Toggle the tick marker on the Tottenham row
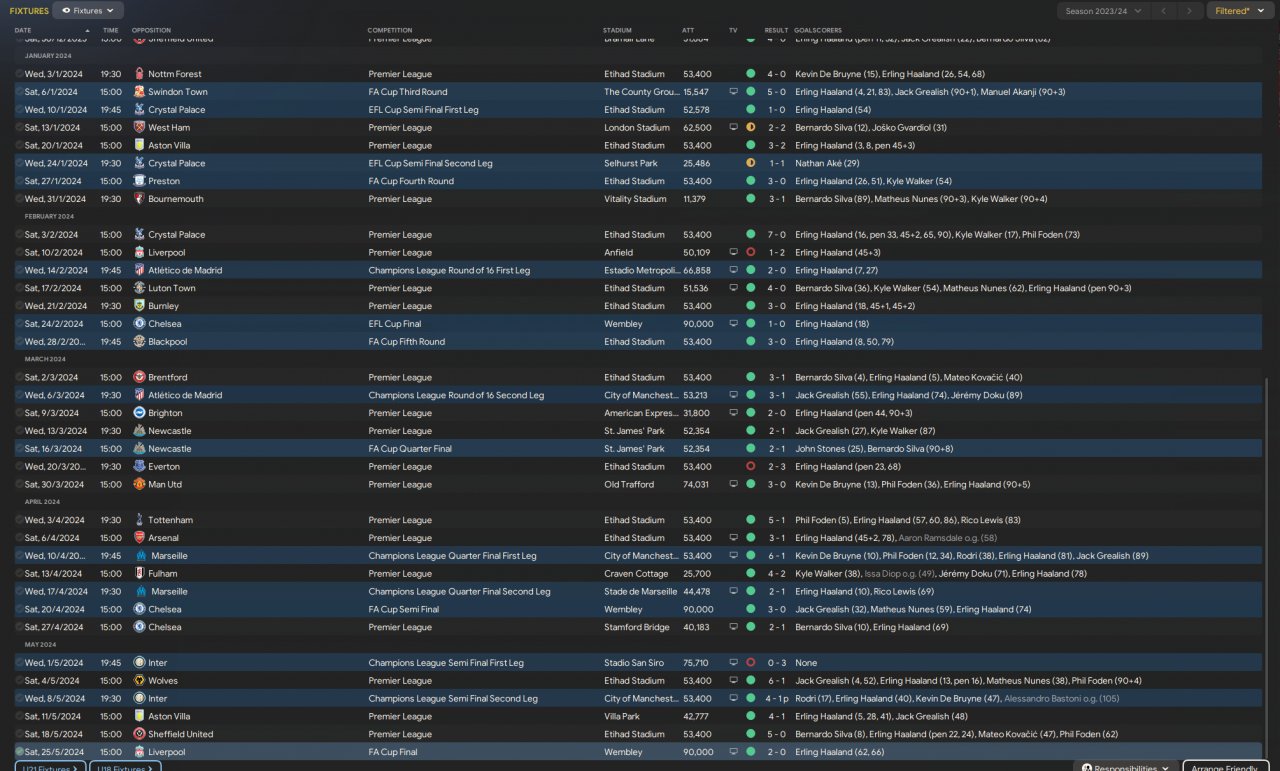This screenshot has height=771, width=1280. [x=19, y=520]
